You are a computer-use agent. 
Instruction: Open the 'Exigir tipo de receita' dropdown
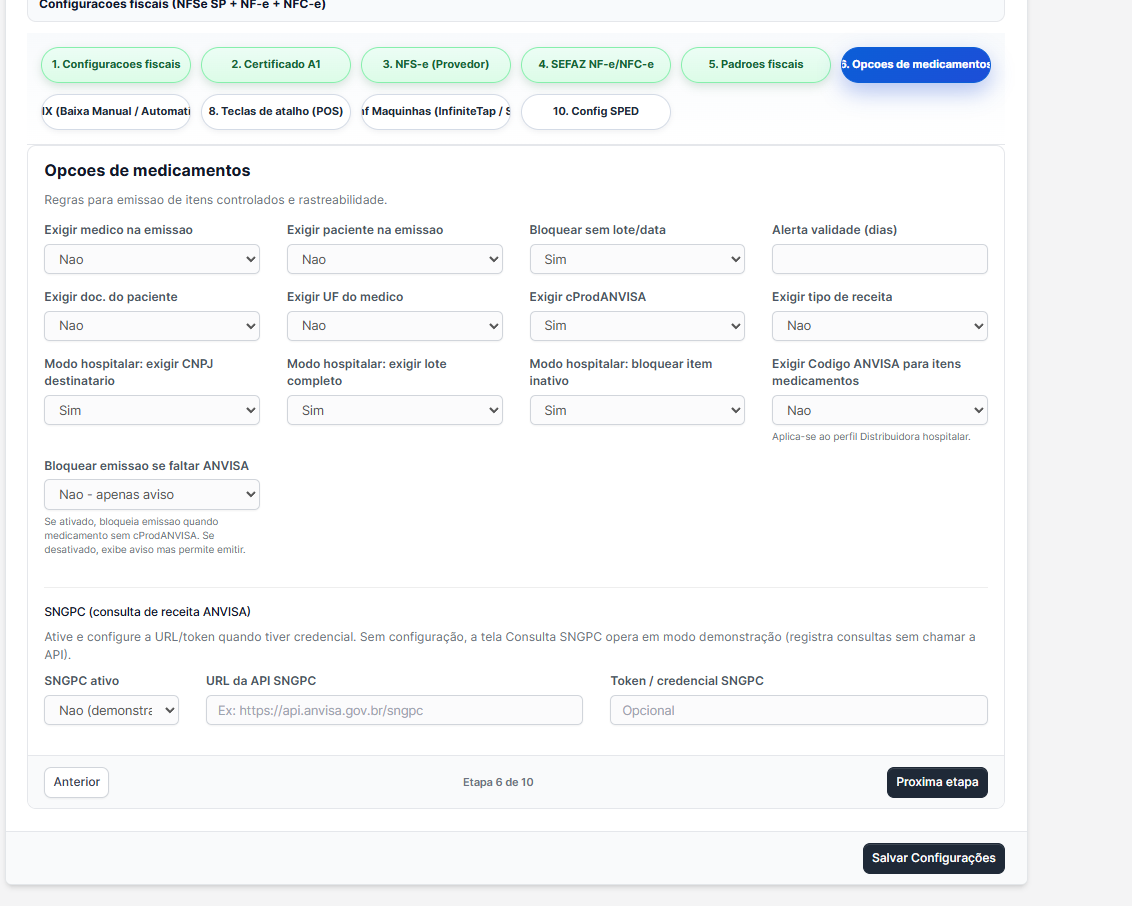879,325
